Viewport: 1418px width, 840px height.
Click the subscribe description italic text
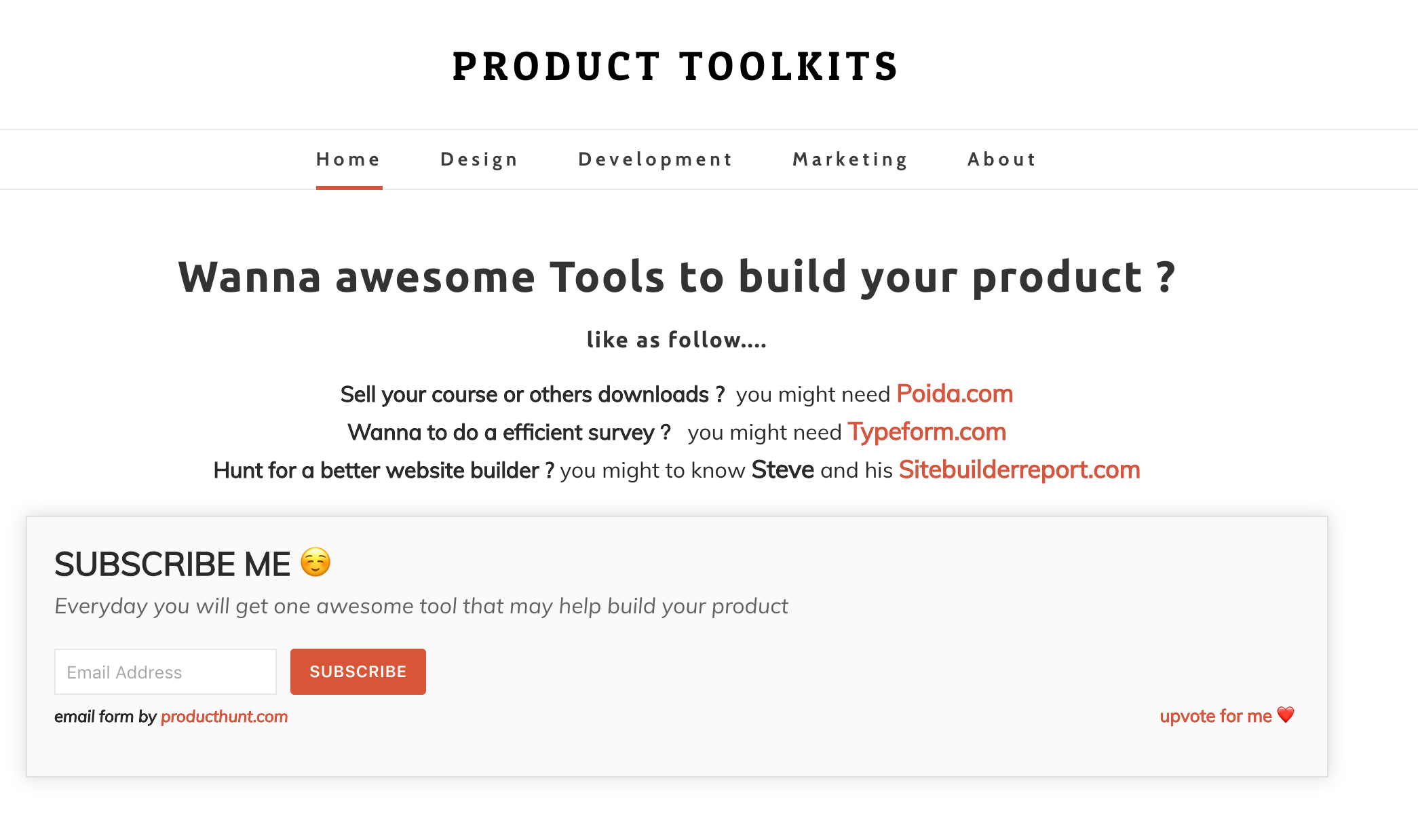[421, 606]
